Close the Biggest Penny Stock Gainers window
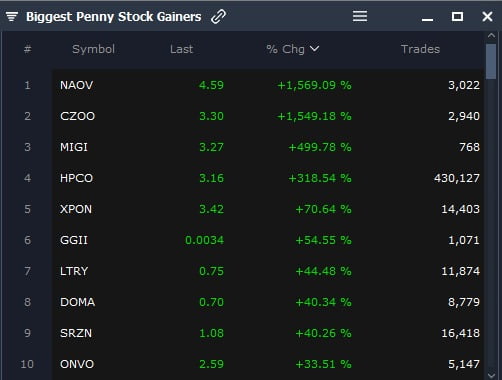The image size is (502, 380). [x=487, y=16]
